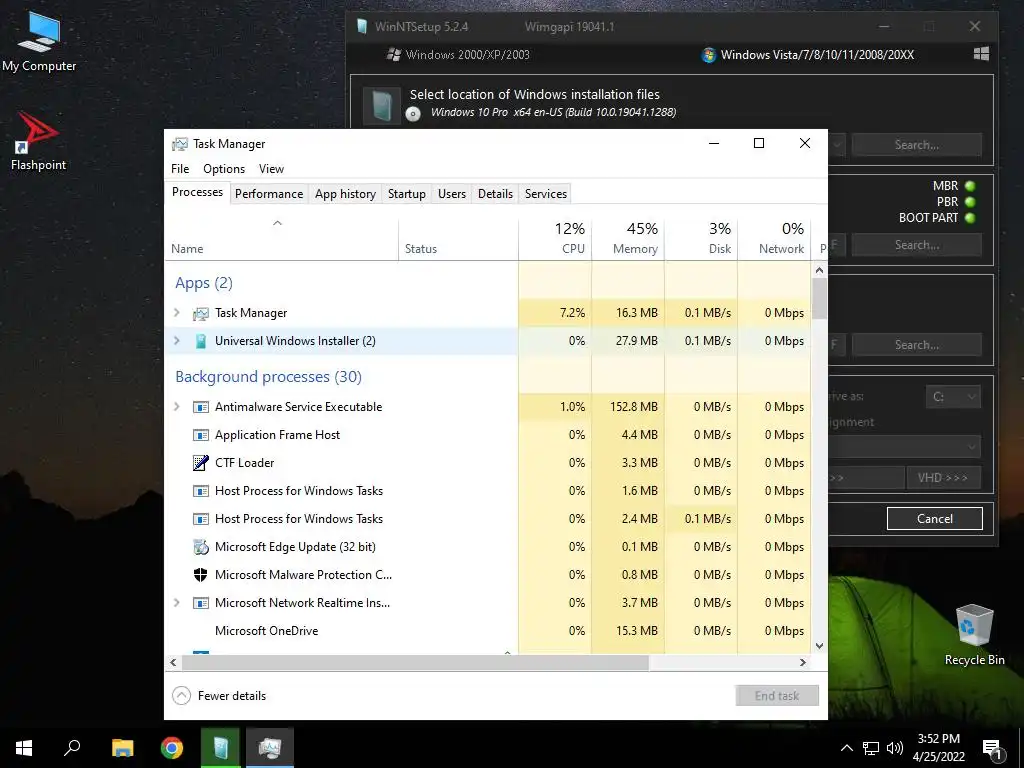
Task: Click Cancel in the WinNTSetup window
Action: 935,519
